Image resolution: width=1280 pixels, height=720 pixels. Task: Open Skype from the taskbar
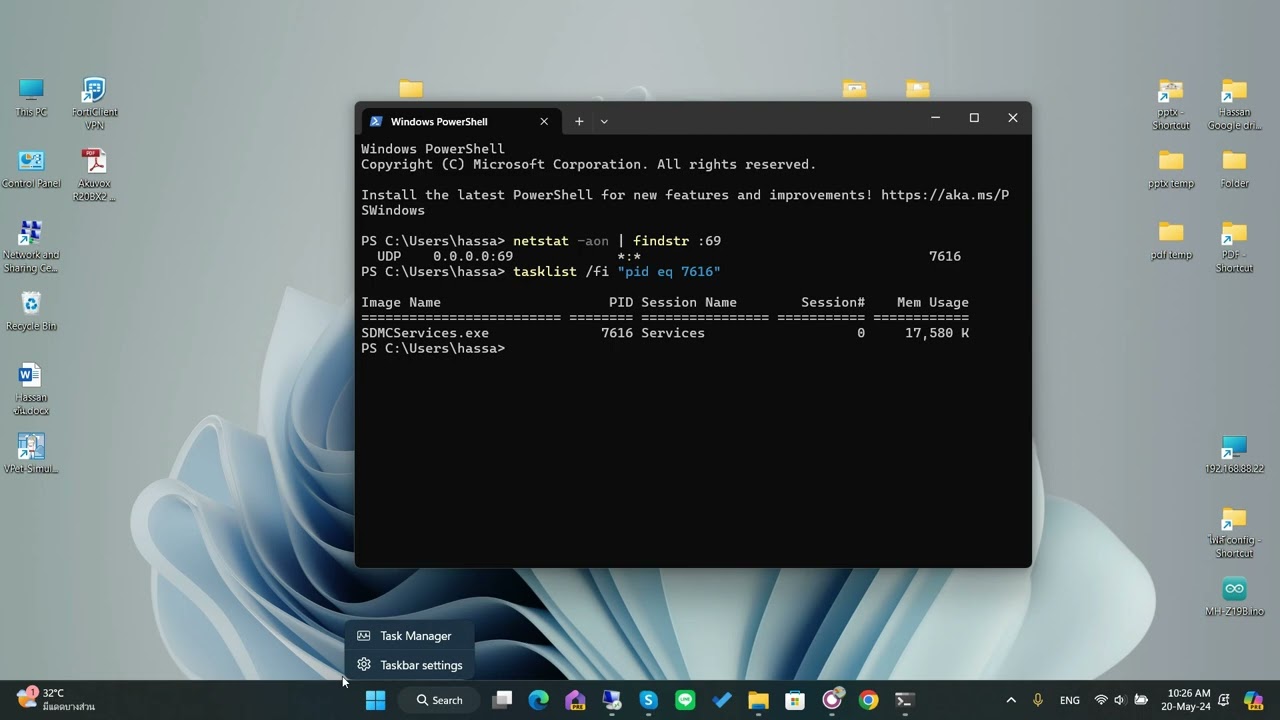pos(649,700)
